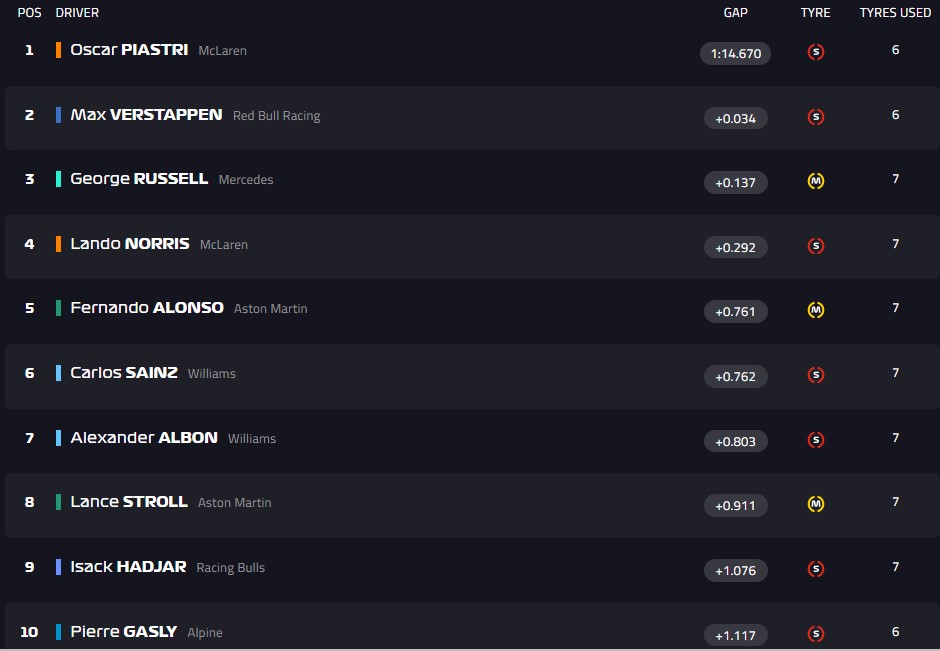
Task: Click Russell's teal Mercedes team color bar
Action: tap(59, 179)
